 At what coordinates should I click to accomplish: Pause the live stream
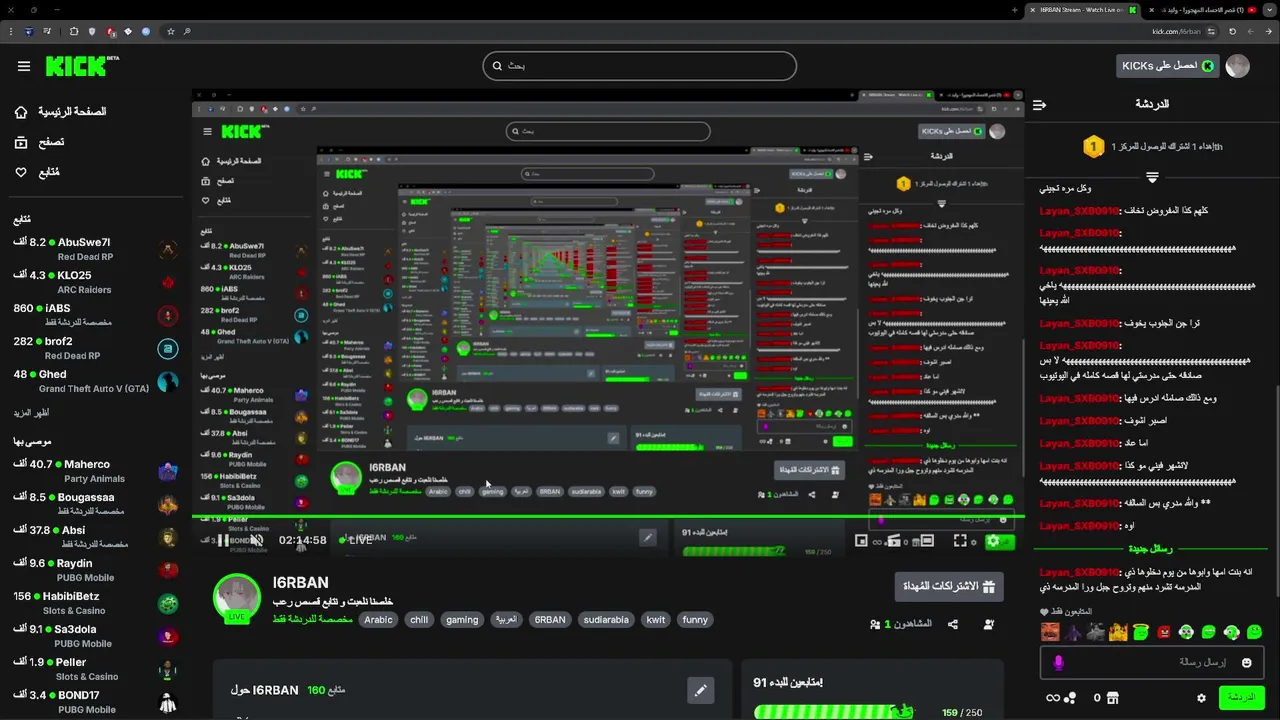pos(223,540)
